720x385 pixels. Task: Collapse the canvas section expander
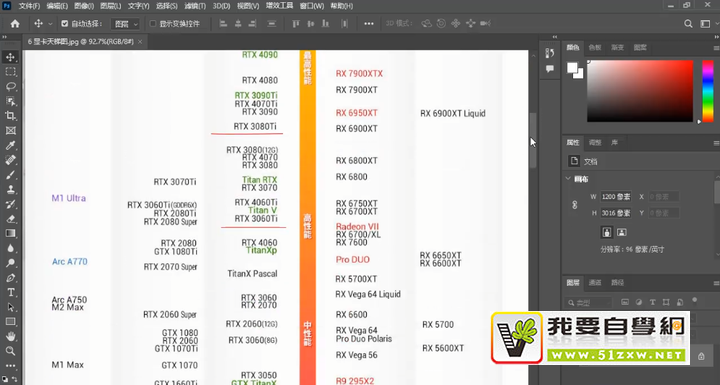coord(568,179)
